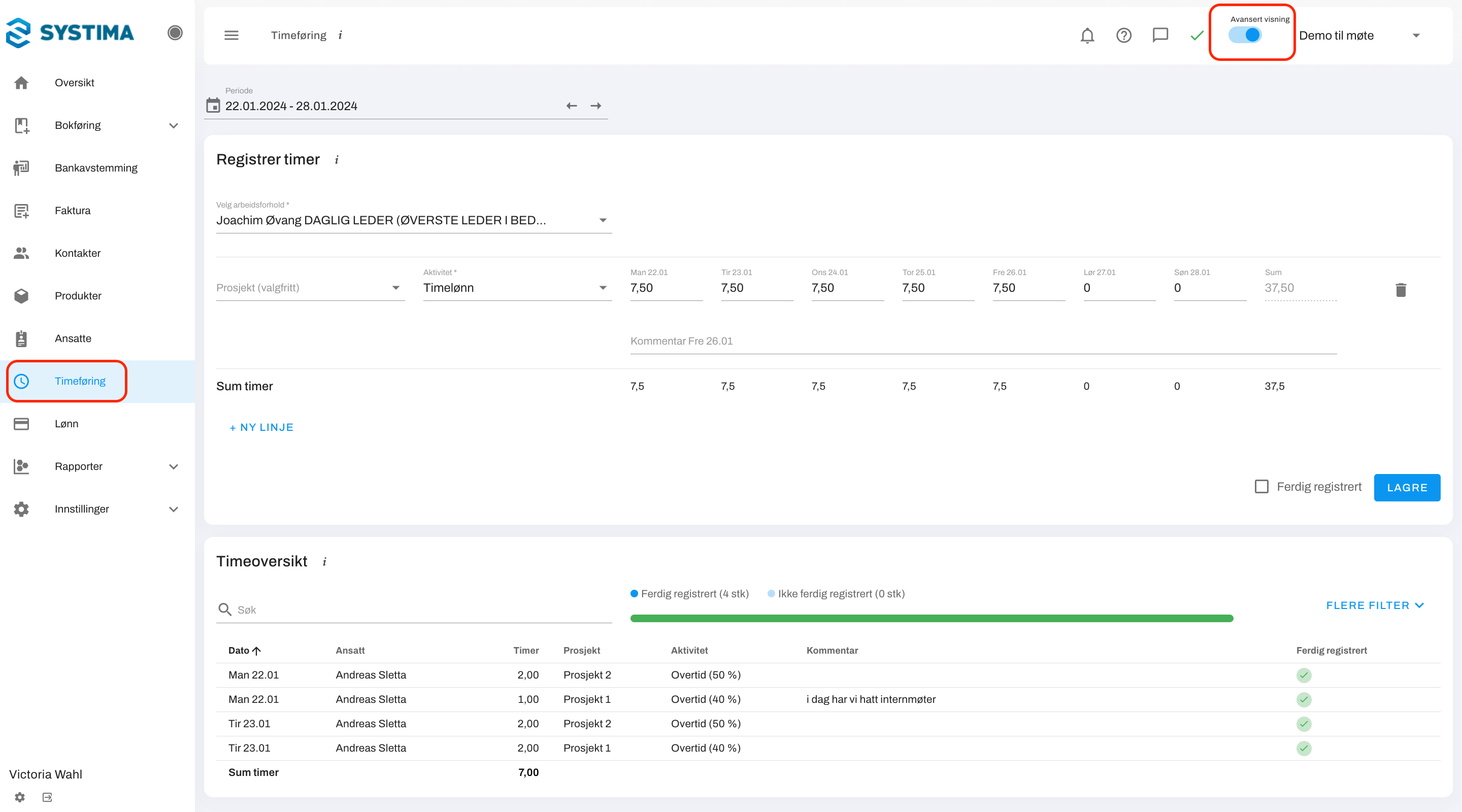
Task: Toggle the sidebar collapse radio circle
Action: [x=175, y=33]
